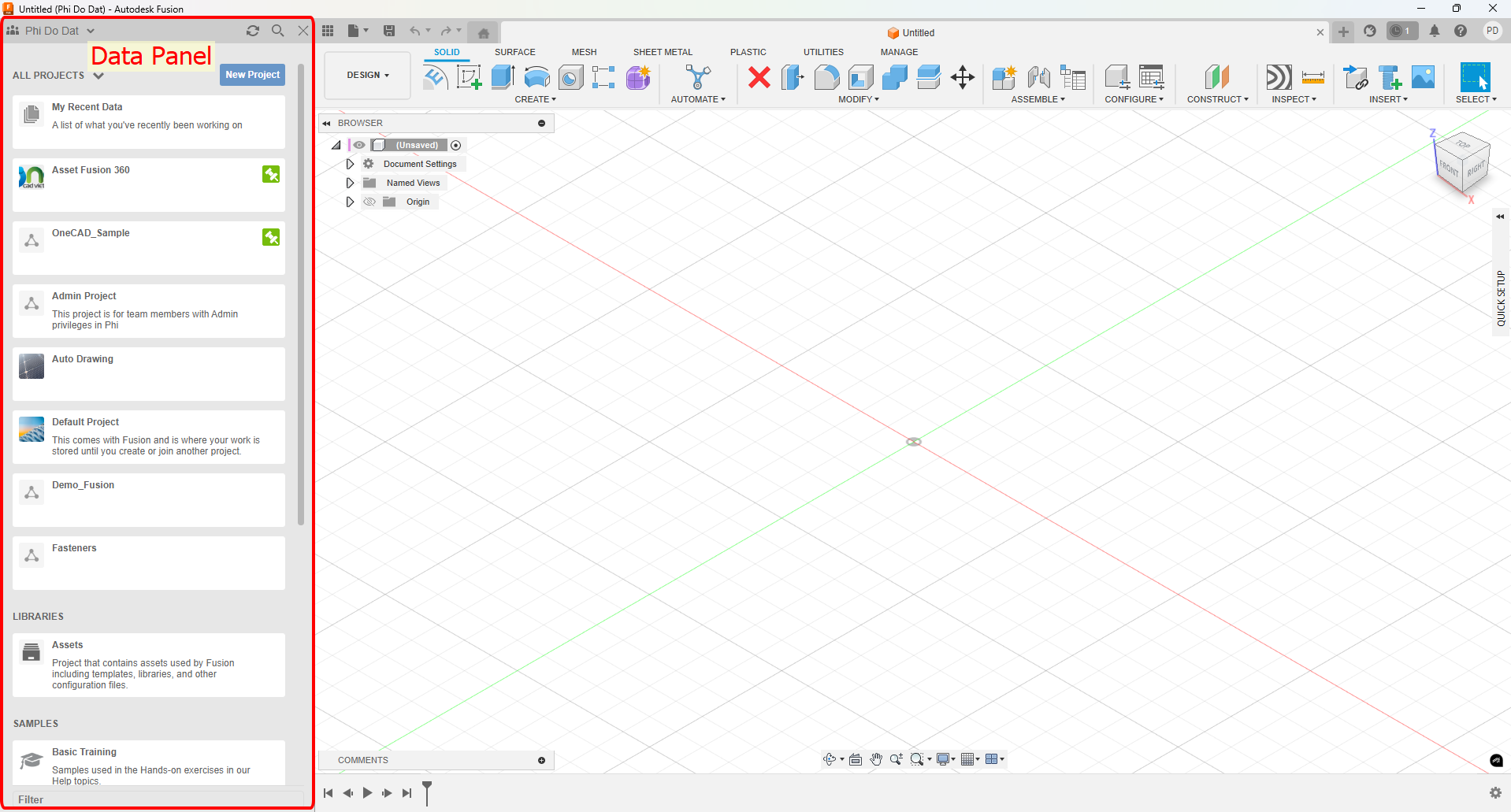
Task: Expand the MODIFY menu dropdown
Action: click(859, 99)
